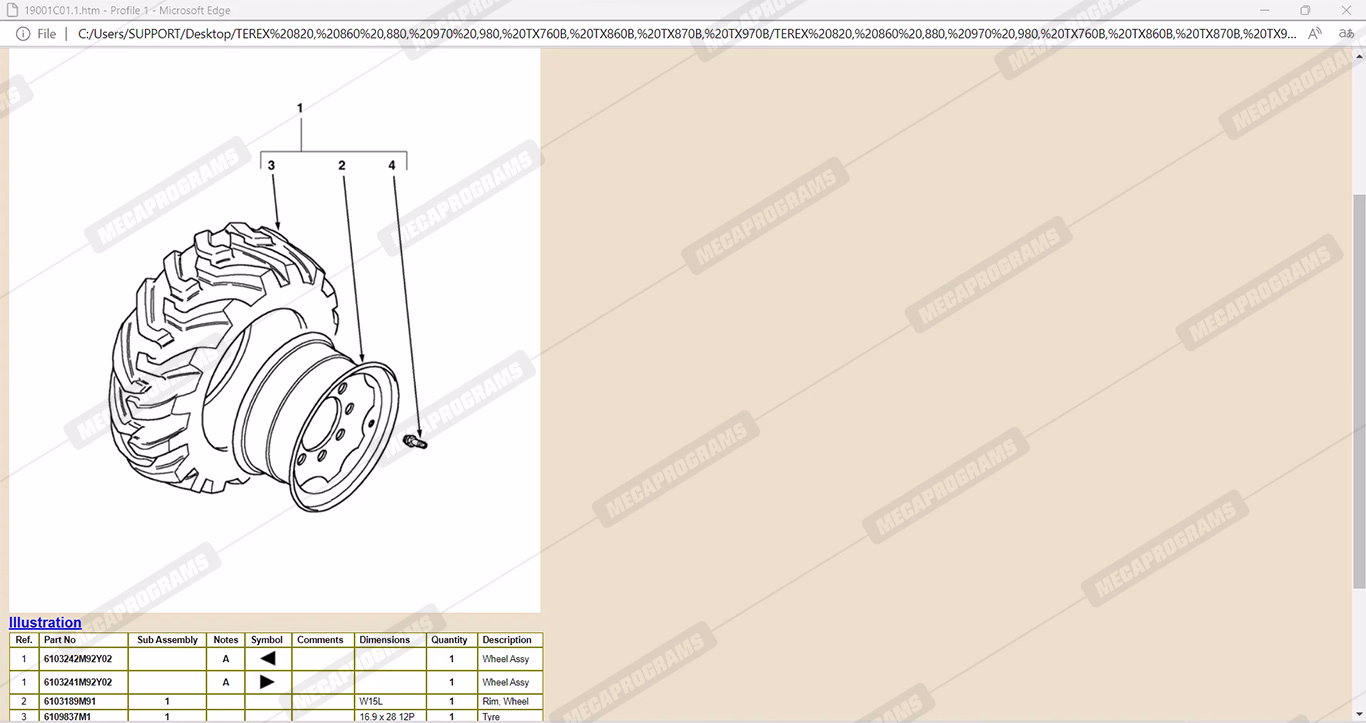This screenshot has width=1366, height=723.
Task: Click the page document icon in title bar
Action: 11,10
